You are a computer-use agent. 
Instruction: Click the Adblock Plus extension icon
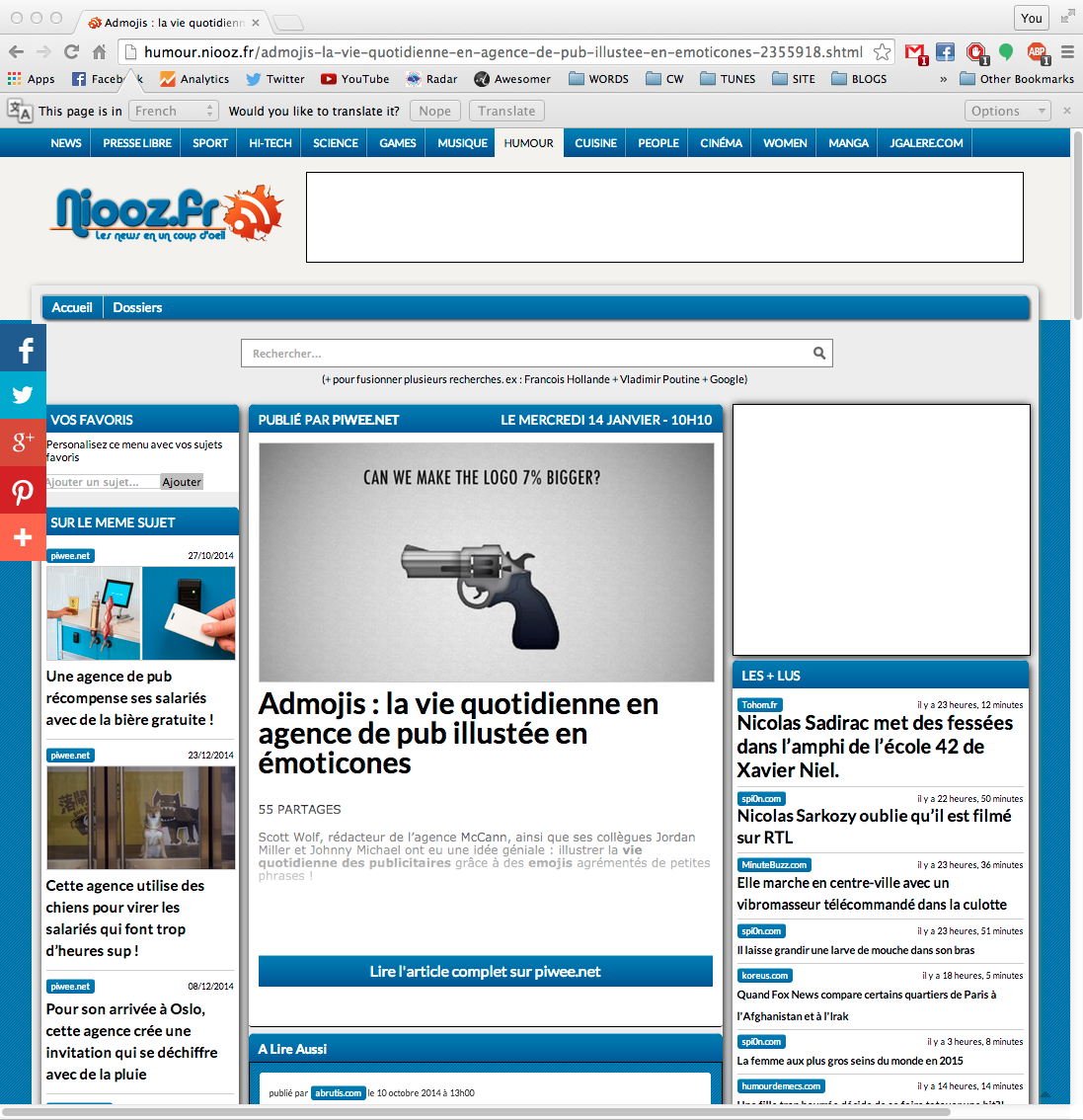point(1038,53)
